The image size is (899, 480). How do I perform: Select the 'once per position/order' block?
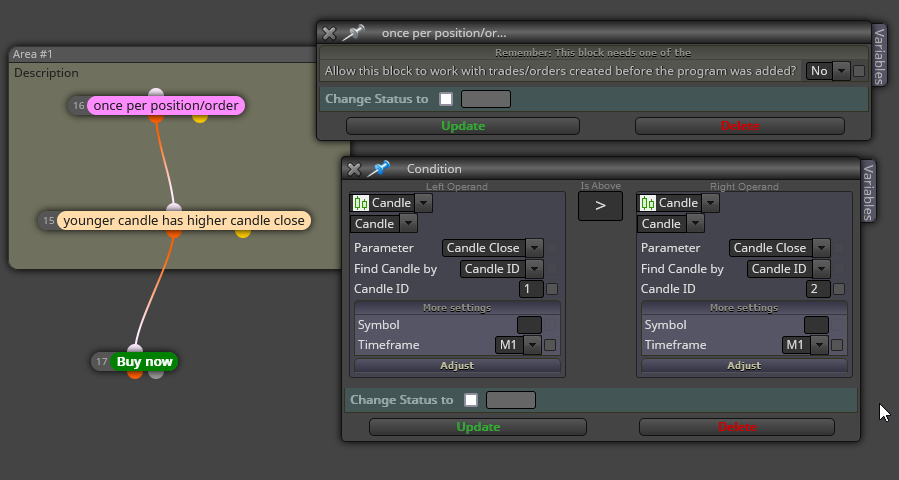pos(166,106)
